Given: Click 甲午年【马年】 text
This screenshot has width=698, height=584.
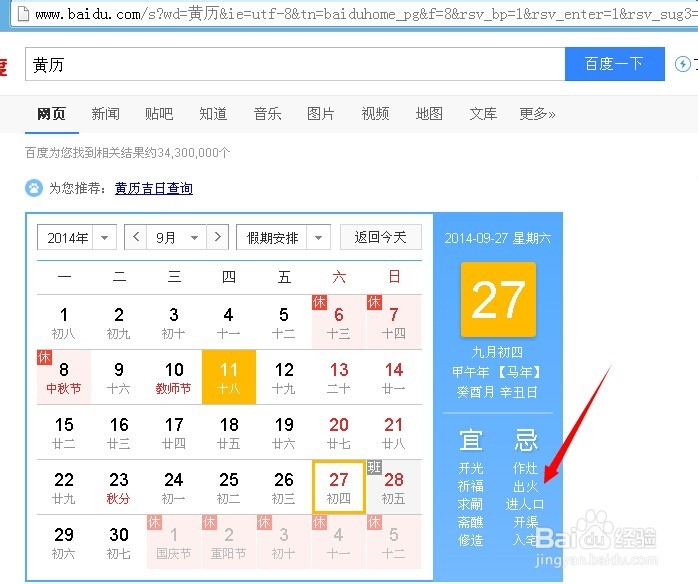Looking at the screenshot, I should point(497,372).
